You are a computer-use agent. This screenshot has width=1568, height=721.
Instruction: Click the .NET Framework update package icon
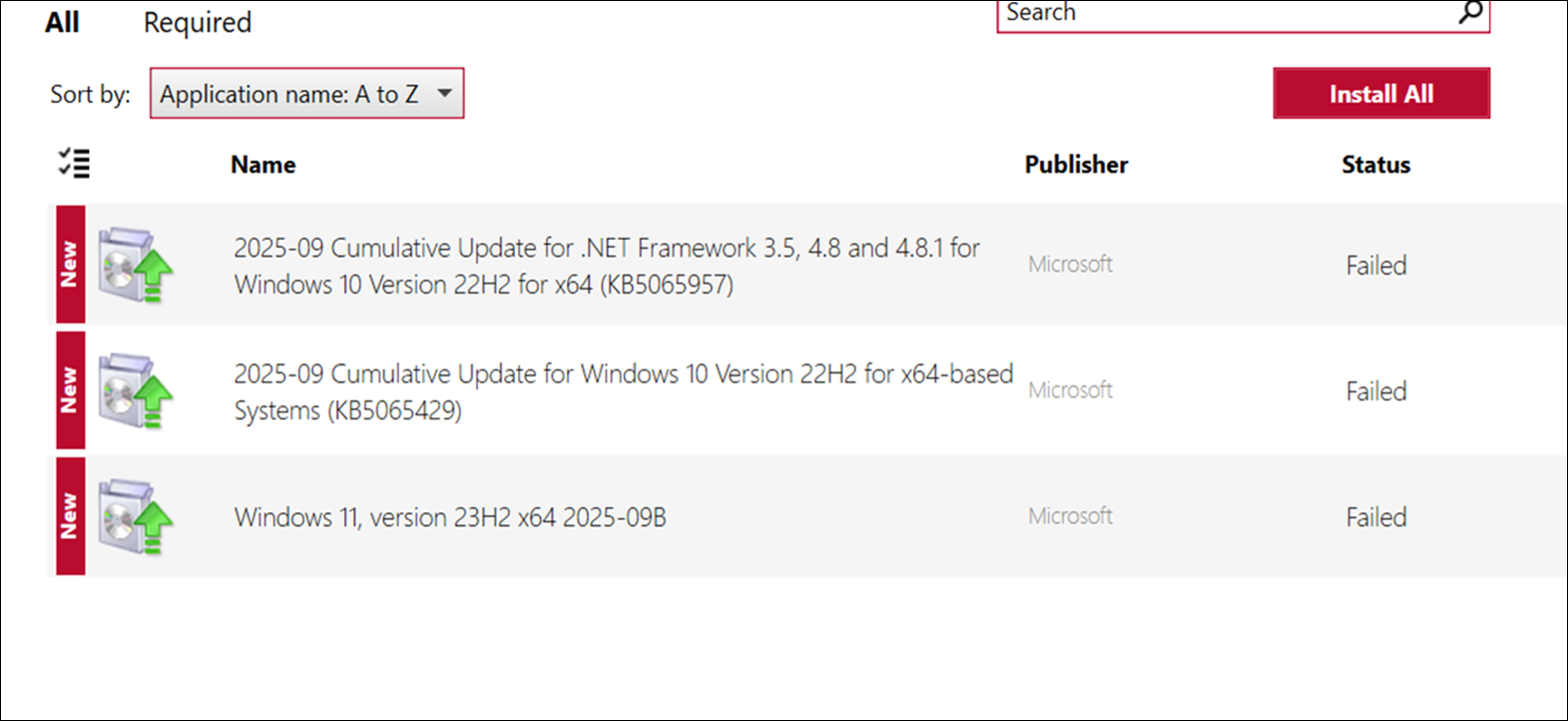135,265
